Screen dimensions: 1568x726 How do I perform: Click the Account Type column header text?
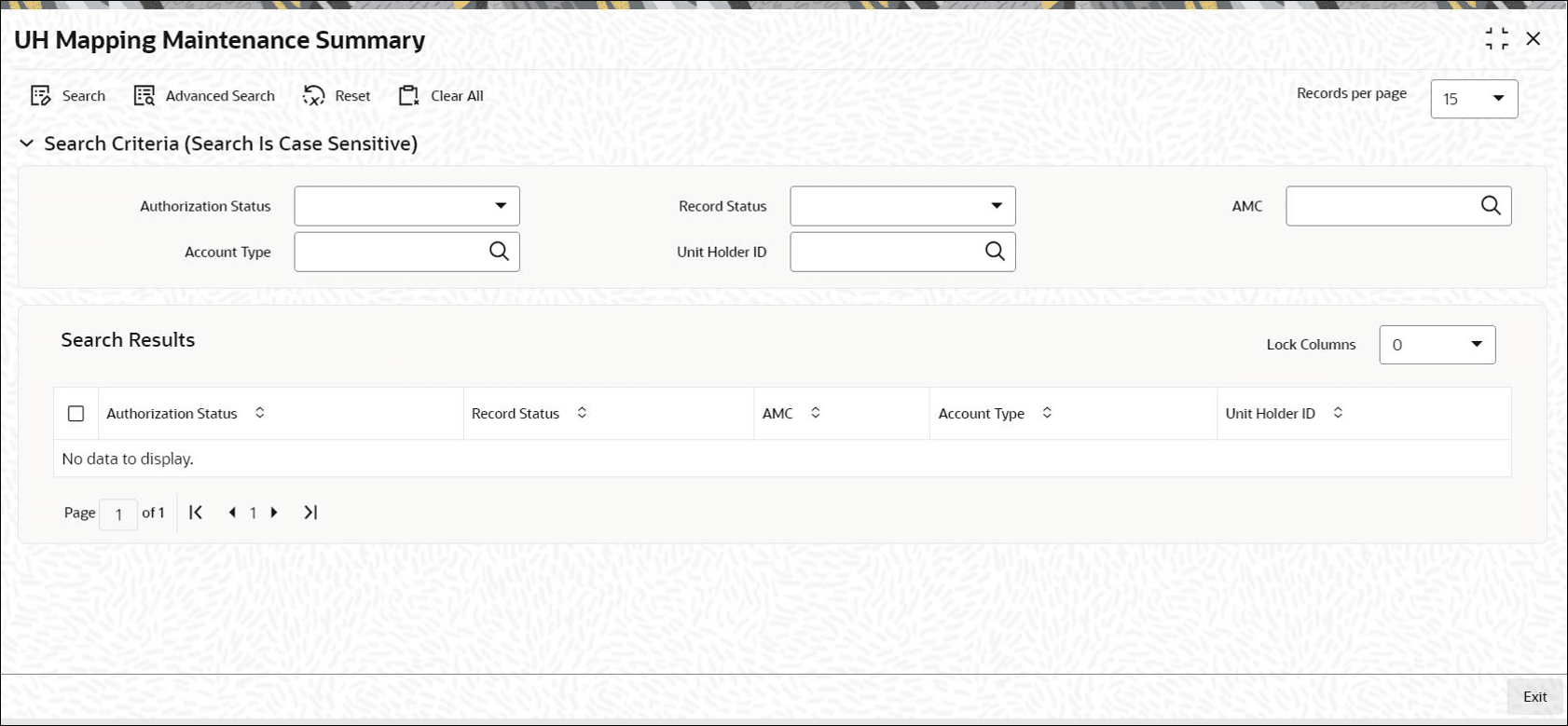tap(982, 414)
